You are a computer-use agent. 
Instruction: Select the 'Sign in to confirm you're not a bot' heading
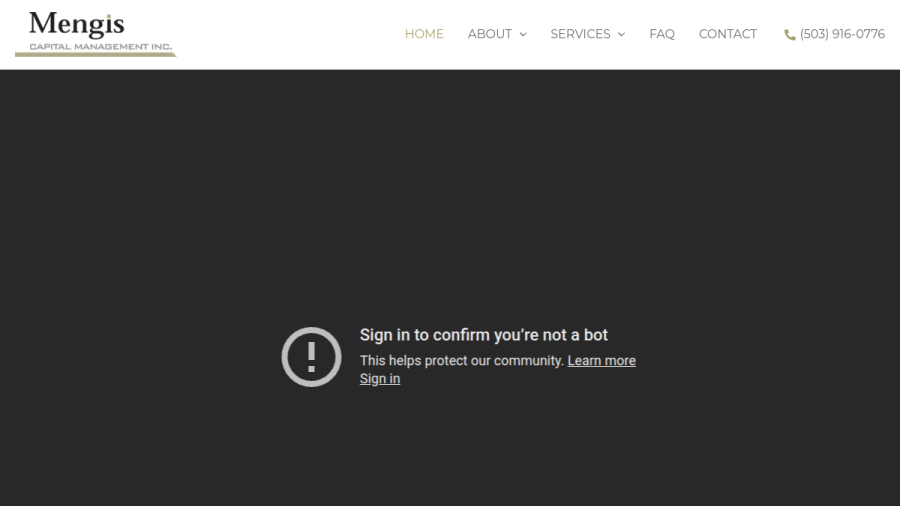(x=484, y=335)
